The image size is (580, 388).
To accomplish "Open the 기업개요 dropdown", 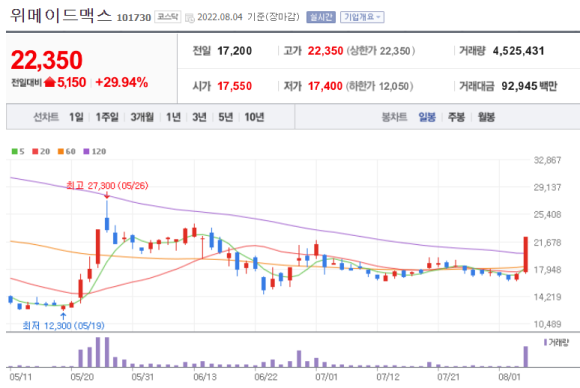I will tap(362, 17).
